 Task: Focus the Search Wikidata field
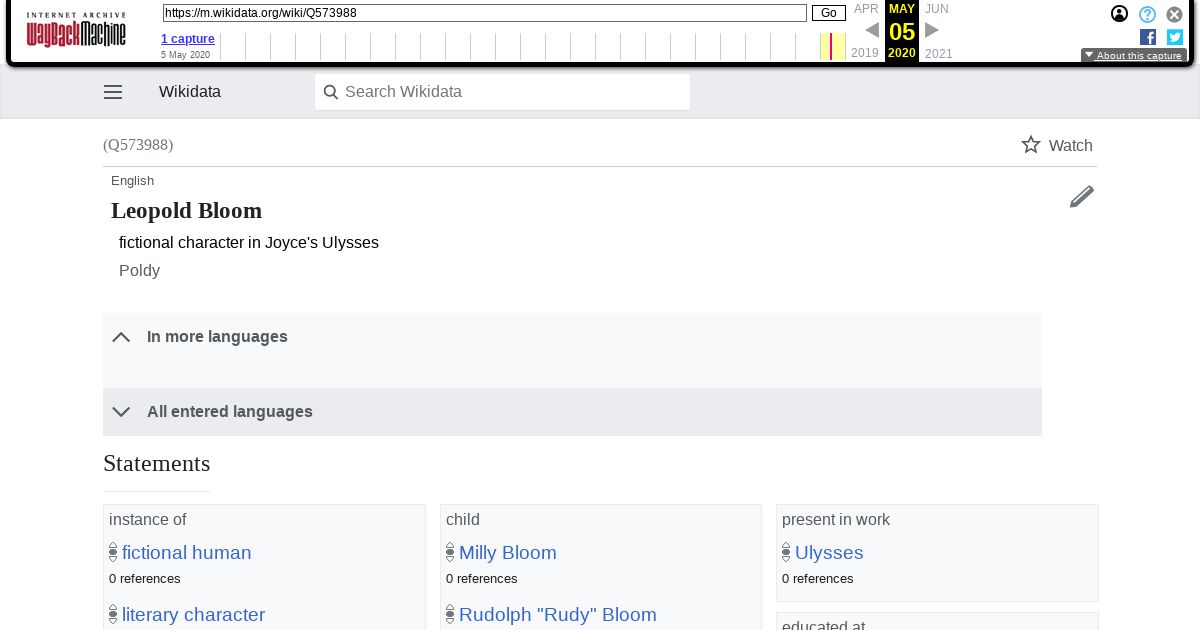(x=502, y=92)
